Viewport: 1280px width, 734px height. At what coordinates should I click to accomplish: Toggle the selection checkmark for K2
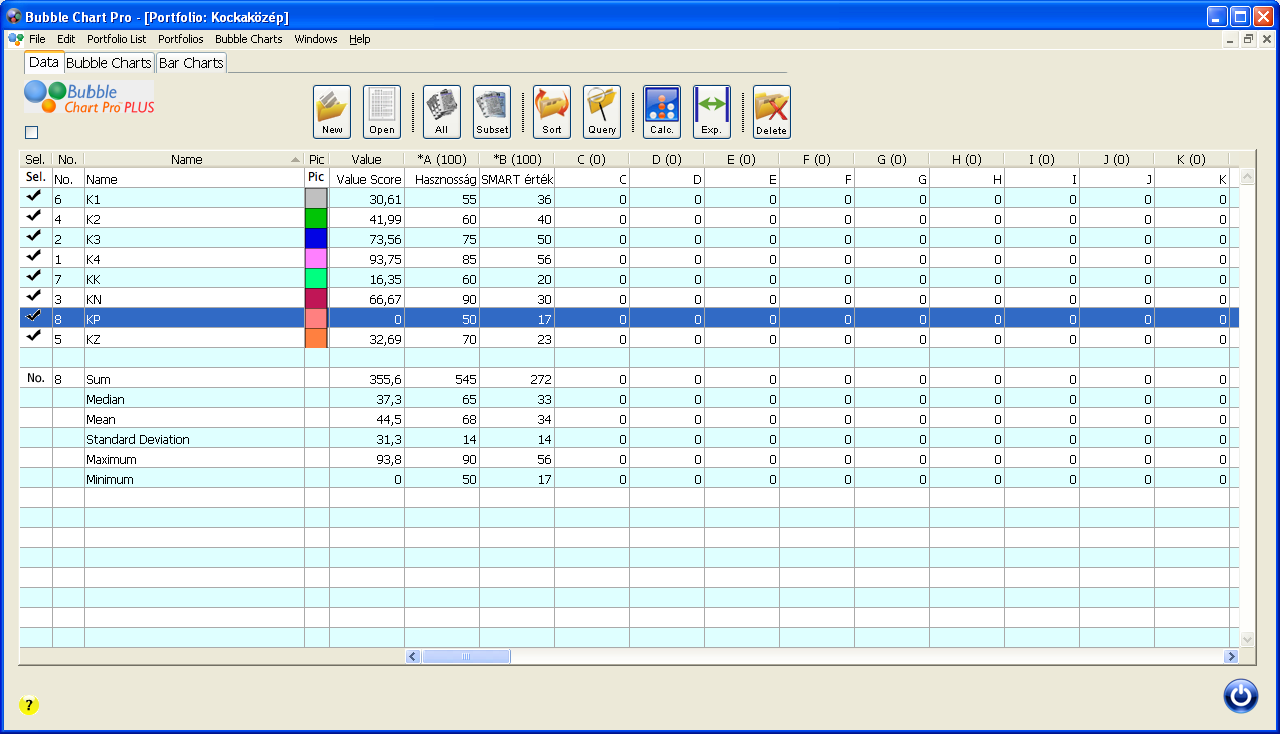[x=35, y=218]
